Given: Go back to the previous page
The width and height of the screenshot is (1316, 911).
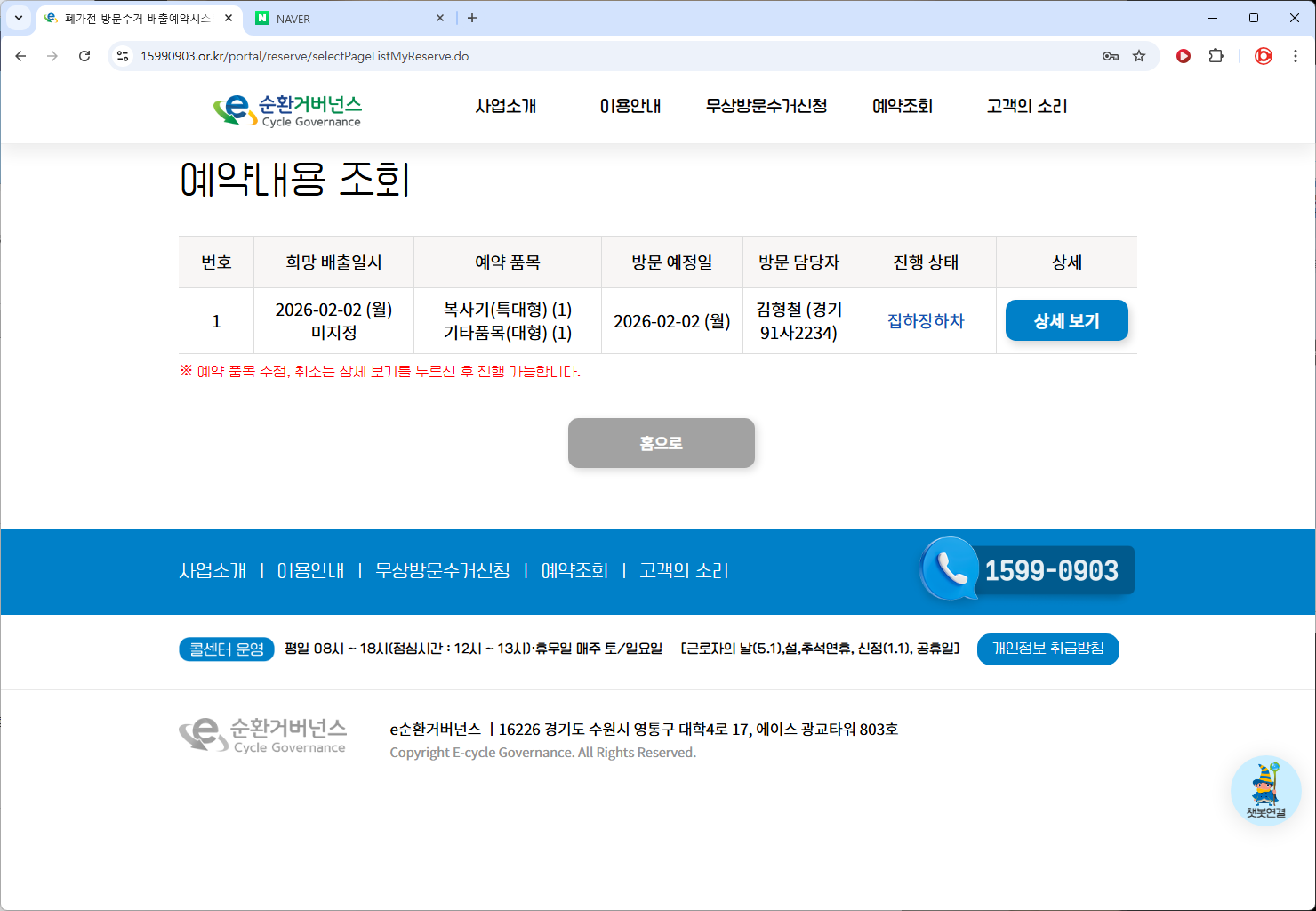Looking at the screenshot, I should 20,56.
